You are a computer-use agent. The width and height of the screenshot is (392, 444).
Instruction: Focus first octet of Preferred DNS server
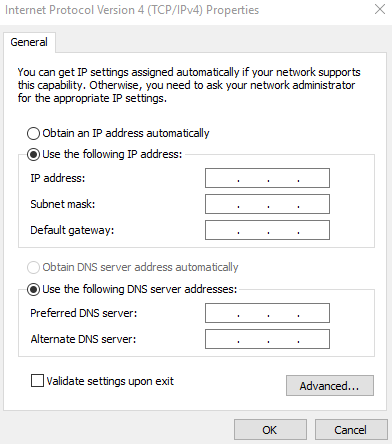coord(222,313)
